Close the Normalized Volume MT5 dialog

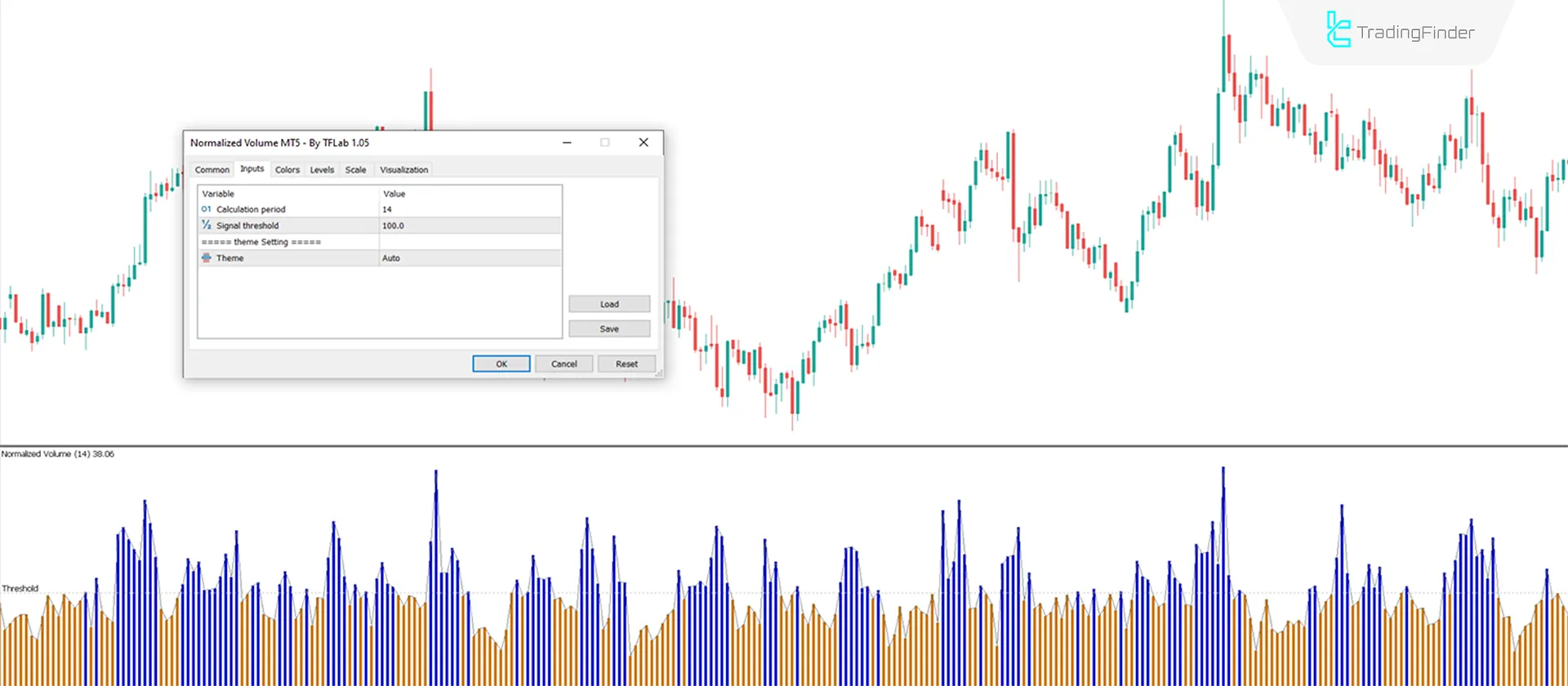[644, 142]
